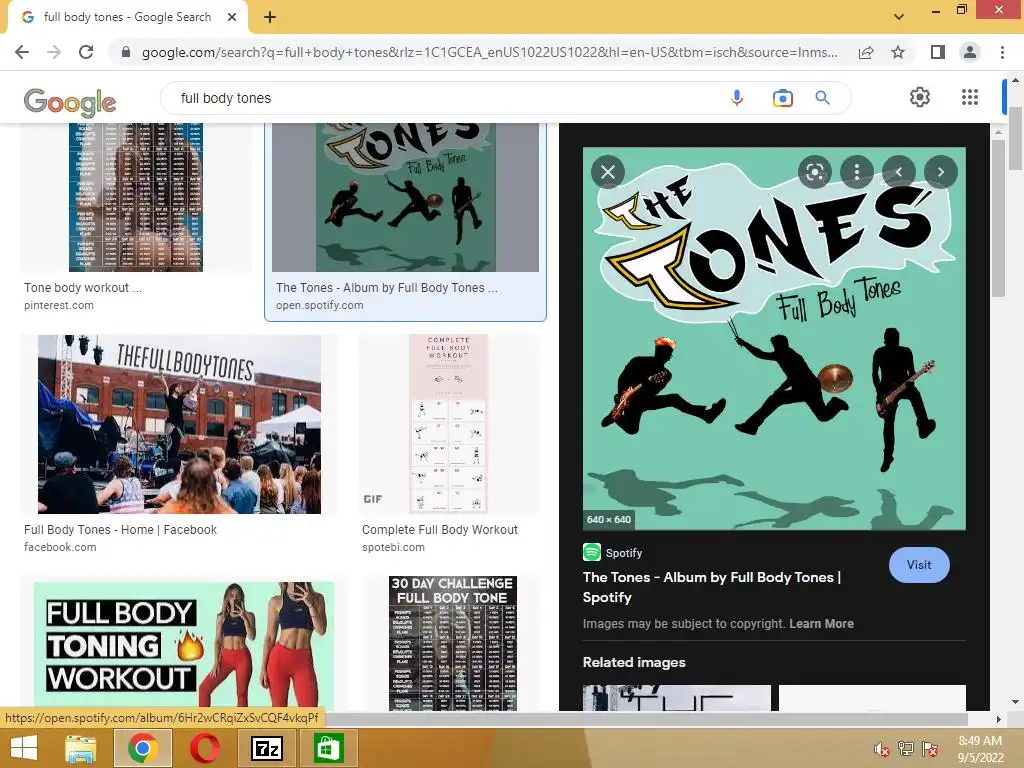Image resolution: width=1024 pixels, height=768 pixels.
Task: Expand the tab search chevron
Action: click(x=899, y=16)
